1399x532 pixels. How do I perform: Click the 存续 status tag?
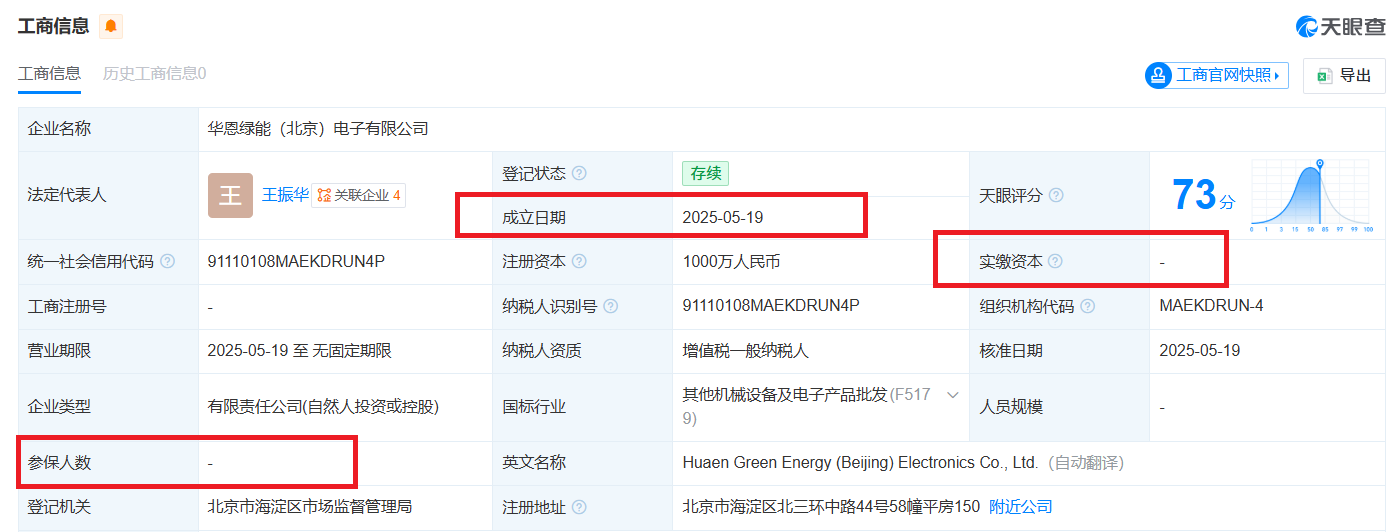(705, 173)
